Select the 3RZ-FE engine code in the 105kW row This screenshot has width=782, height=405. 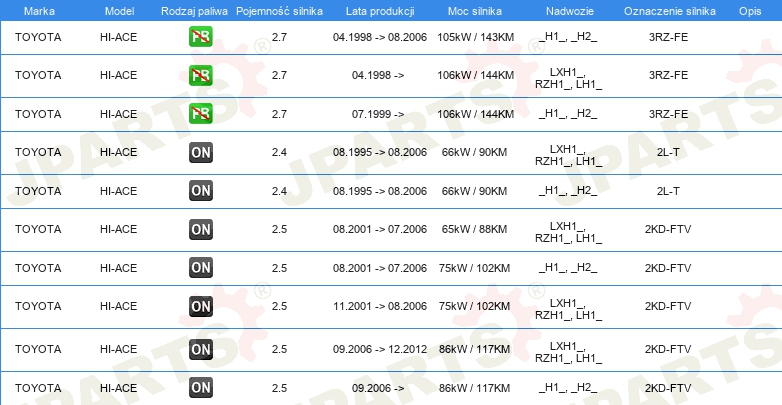[x=668, y=37]
